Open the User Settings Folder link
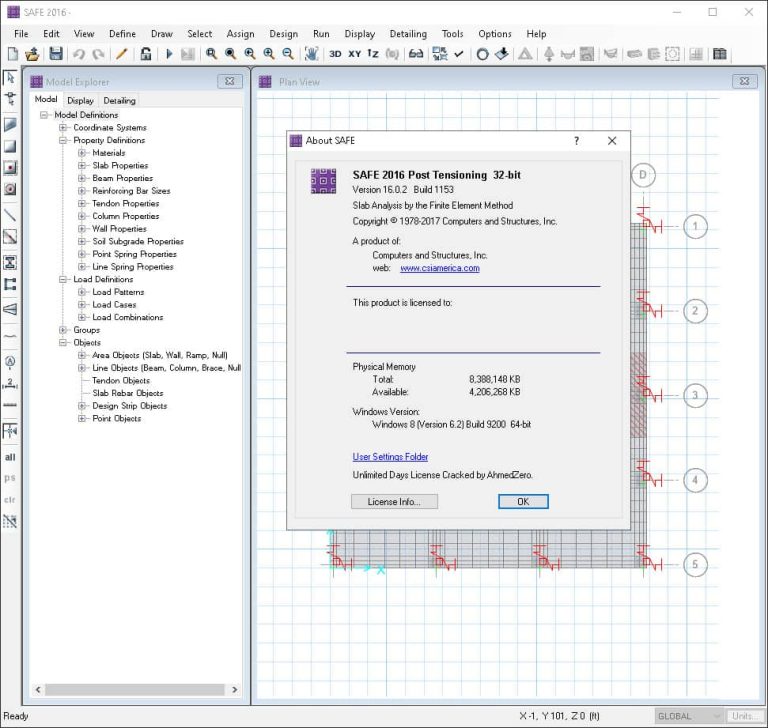This screenshot has width=768, height=728. [x=390, y=457]
